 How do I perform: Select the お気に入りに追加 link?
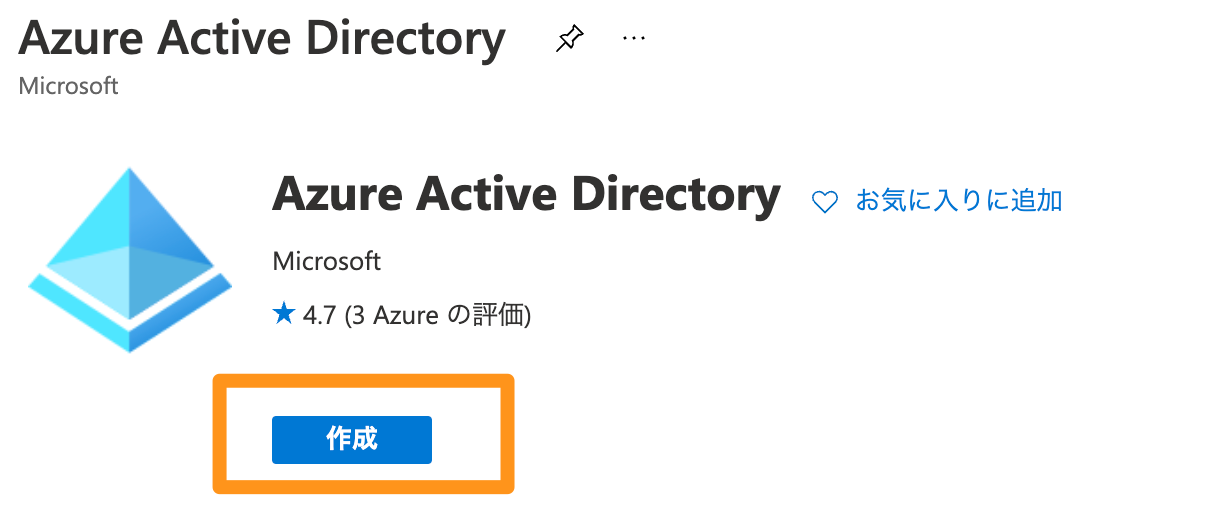(x=958, y=201)
